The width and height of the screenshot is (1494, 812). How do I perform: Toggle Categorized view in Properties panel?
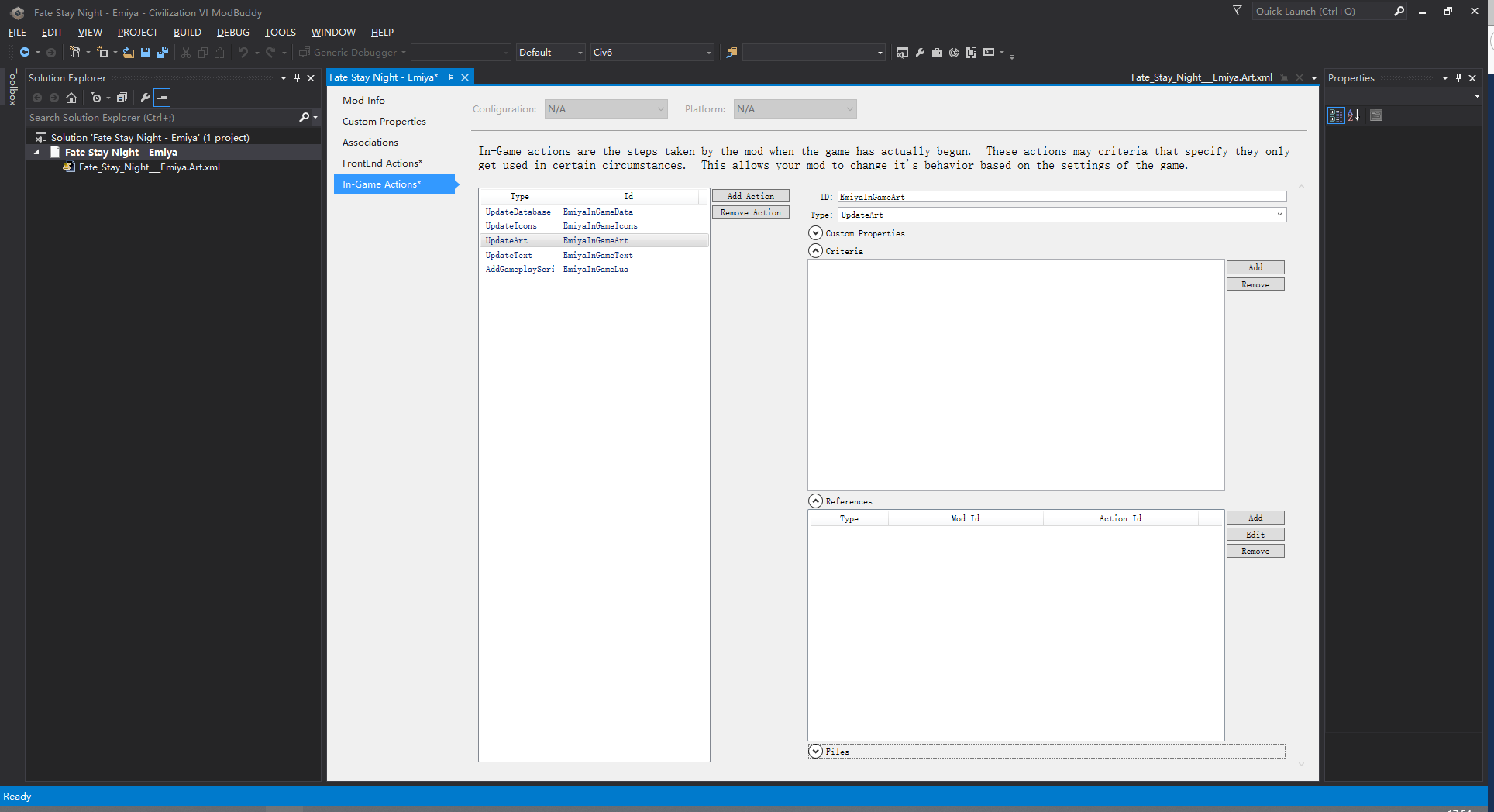(1336, 115)
